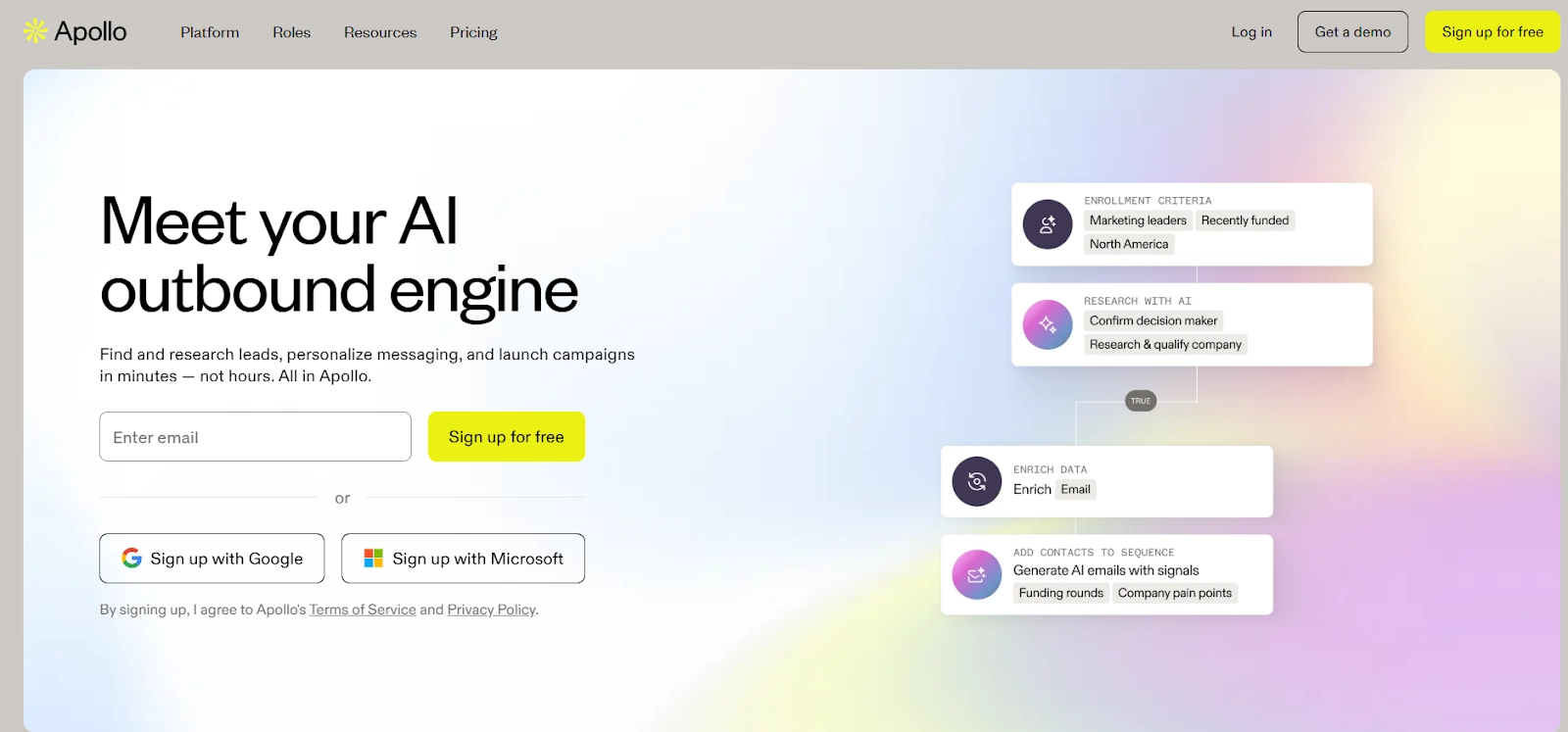The width and height of the screenshot is (1568, 732).
Task: Click the Microsoft logo icon
Action: 373,558
